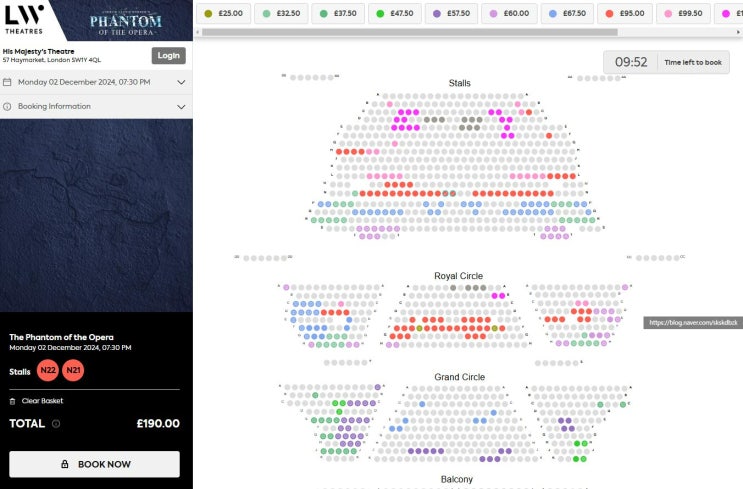The width and height of the screenshot is (743, 489).
Task: Expand the Booking Information chevron
Action: pyautogui.click(x=181, y=106)
